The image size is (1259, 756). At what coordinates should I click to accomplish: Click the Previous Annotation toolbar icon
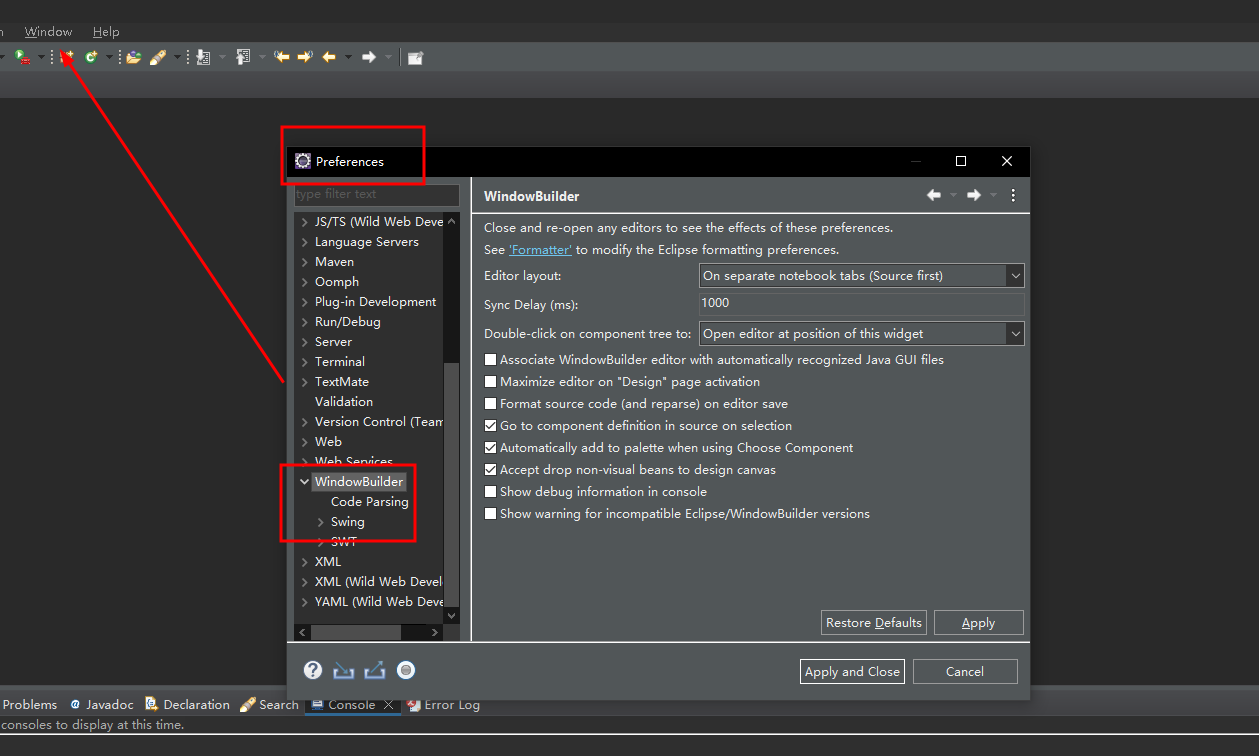tap(243, 57)
